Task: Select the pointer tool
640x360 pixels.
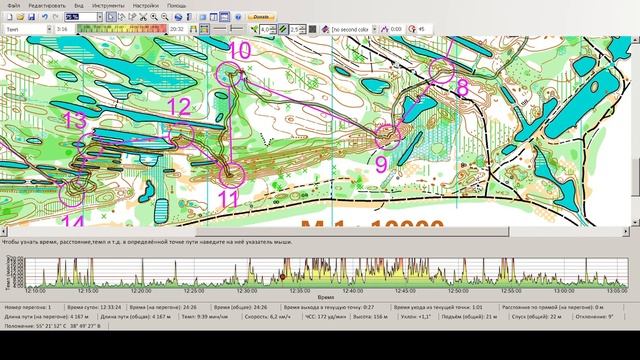Action: [111, 17]
